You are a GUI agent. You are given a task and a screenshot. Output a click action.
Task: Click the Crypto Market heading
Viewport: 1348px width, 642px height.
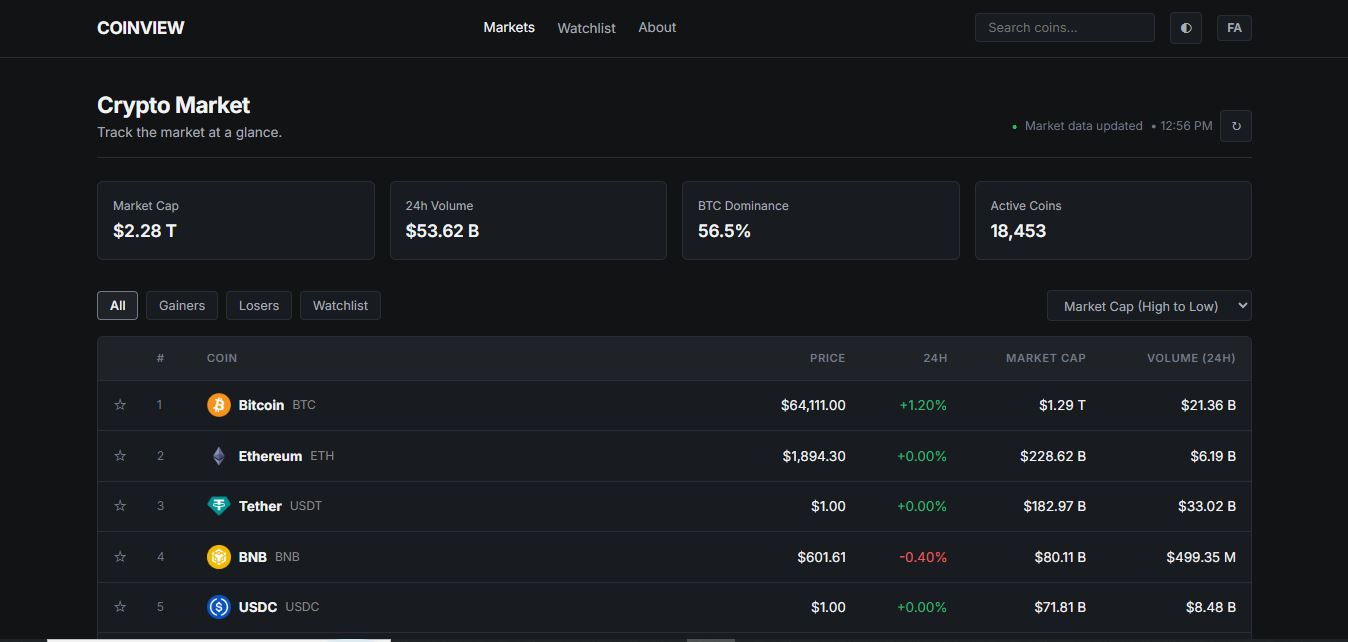[173, 105]
